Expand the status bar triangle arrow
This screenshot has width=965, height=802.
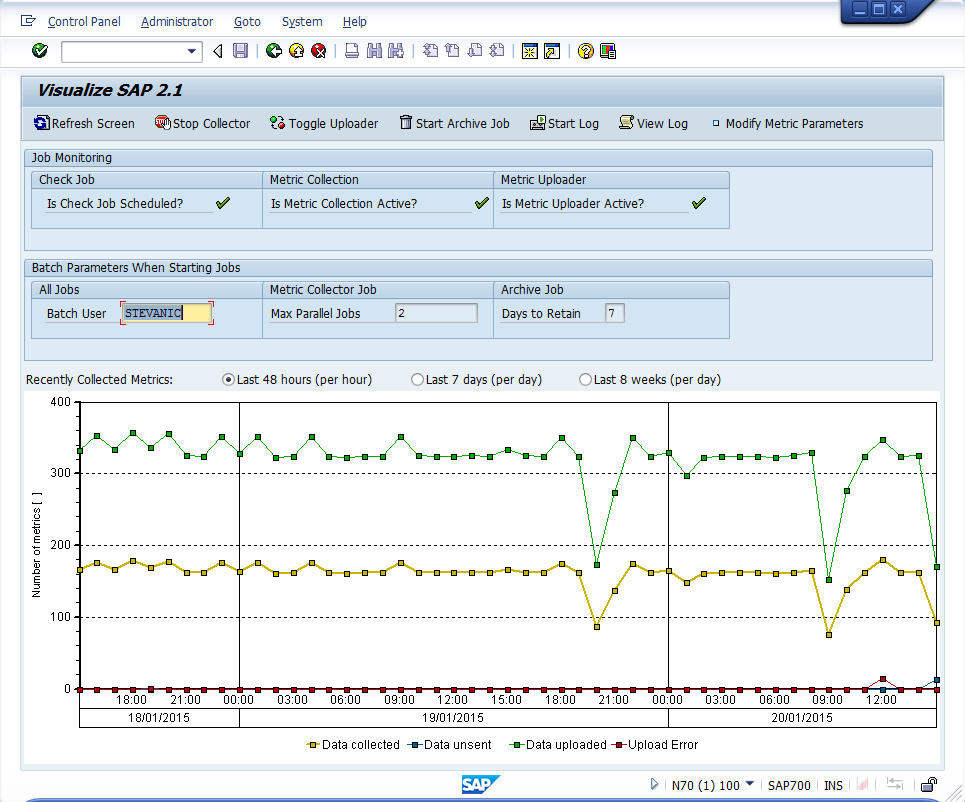click(x=654, y=784)
